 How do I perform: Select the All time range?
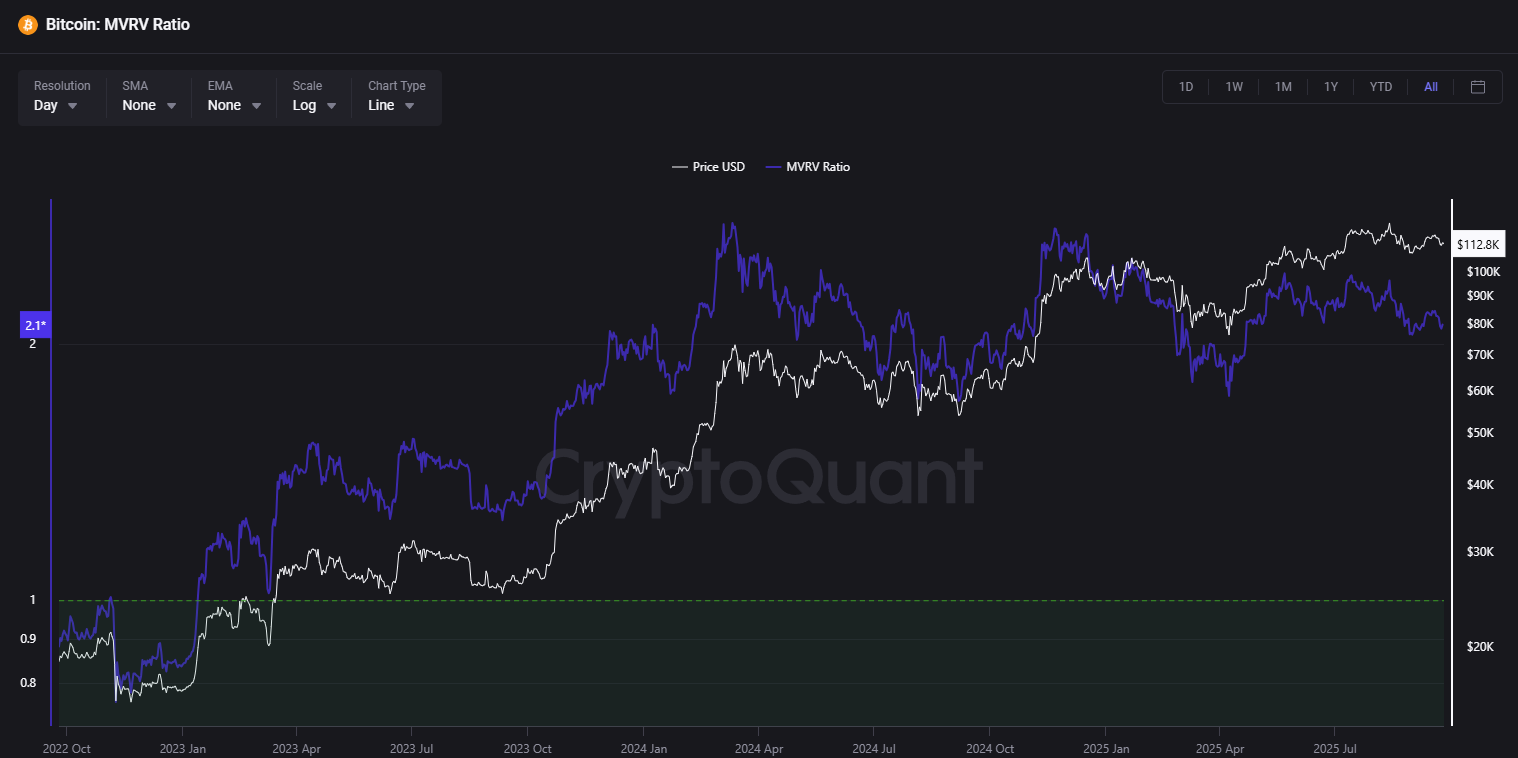tap(1431, 87)
